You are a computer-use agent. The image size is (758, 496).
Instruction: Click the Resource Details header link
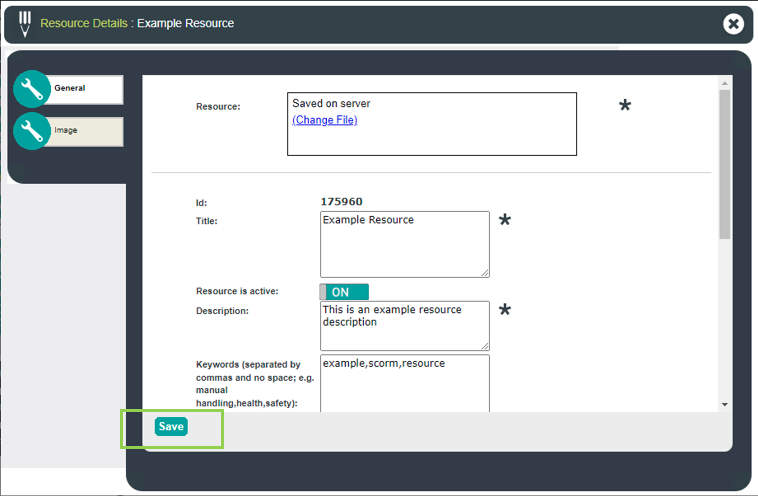pos(84,23)
